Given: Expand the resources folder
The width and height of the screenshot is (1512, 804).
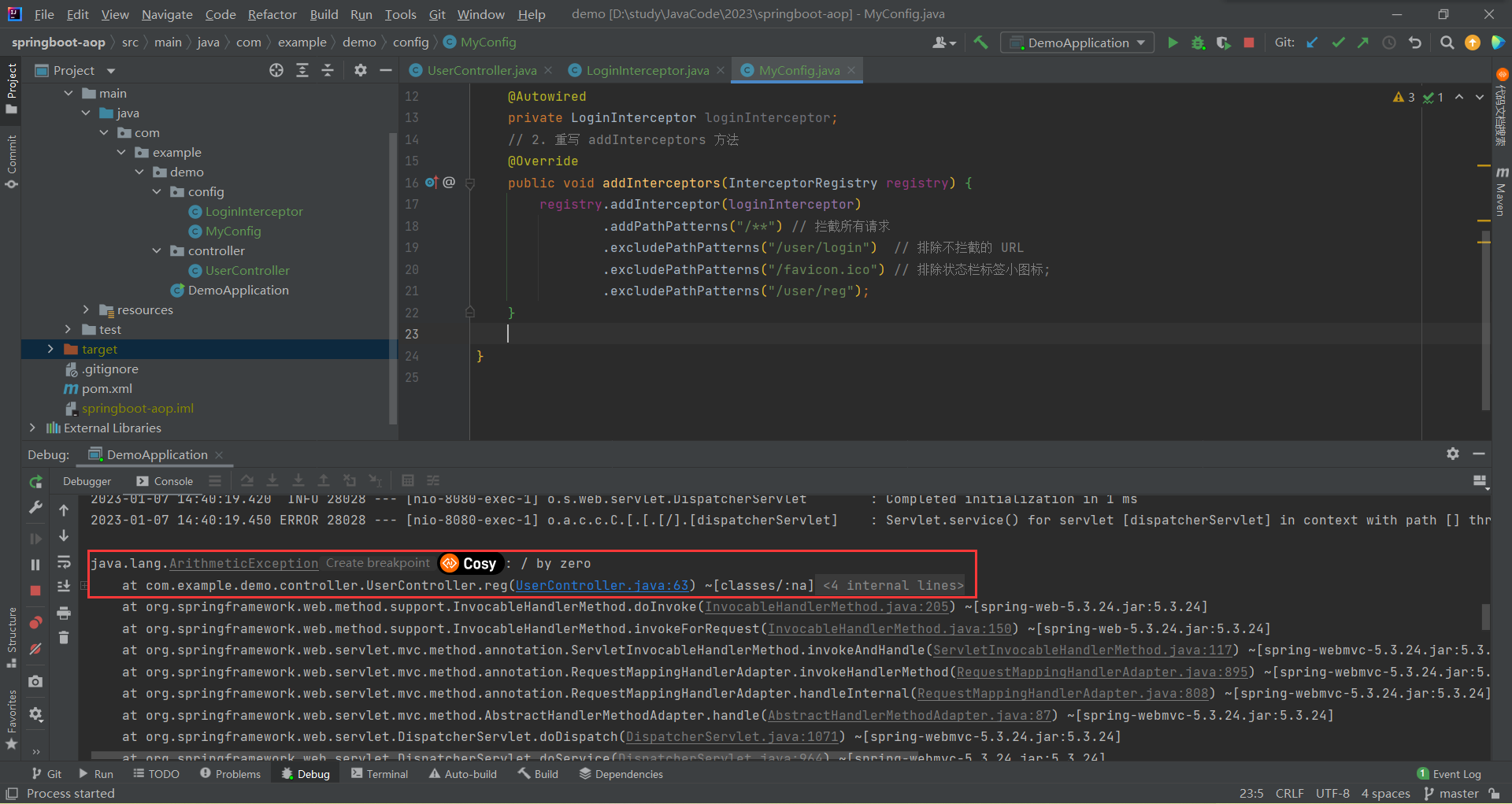Looking at the screenshot, I should pyautogui.click(x=86, y=309).
